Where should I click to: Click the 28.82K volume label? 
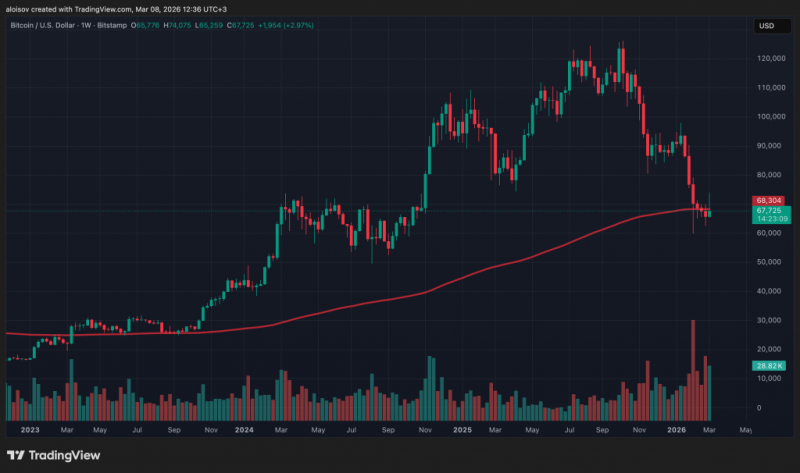(x=768, y=365)
